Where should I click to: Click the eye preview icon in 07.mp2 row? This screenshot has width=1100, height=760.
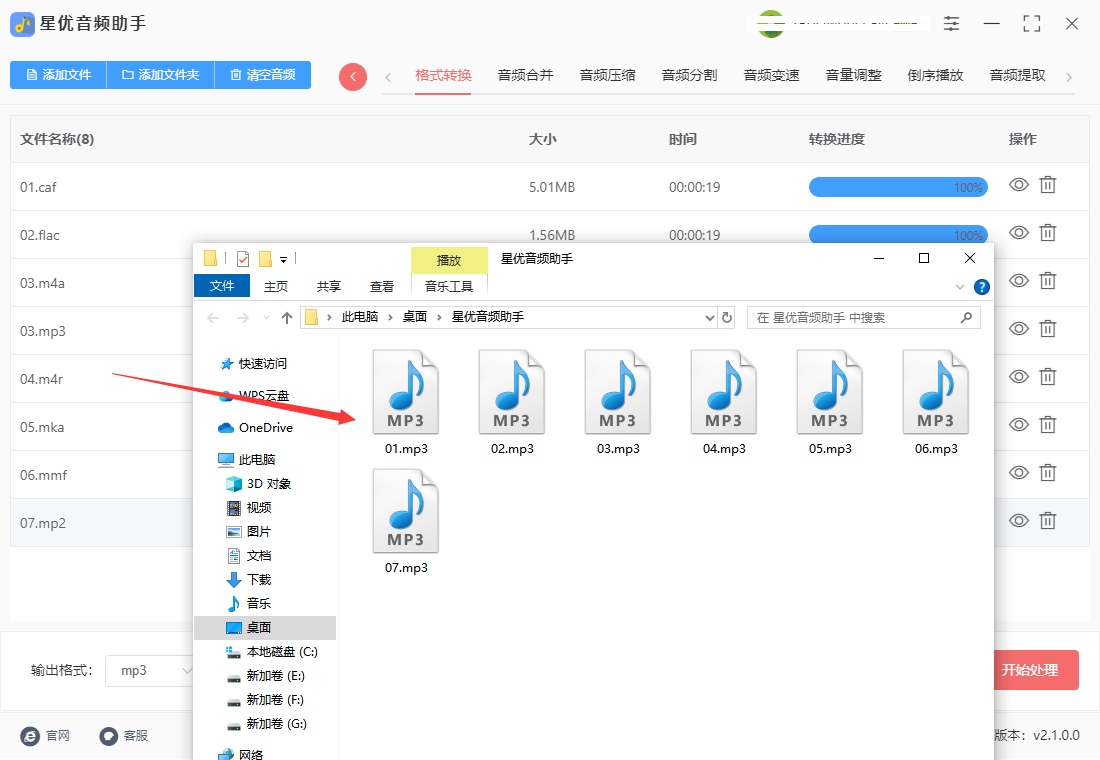click(x=1019, y=521)
